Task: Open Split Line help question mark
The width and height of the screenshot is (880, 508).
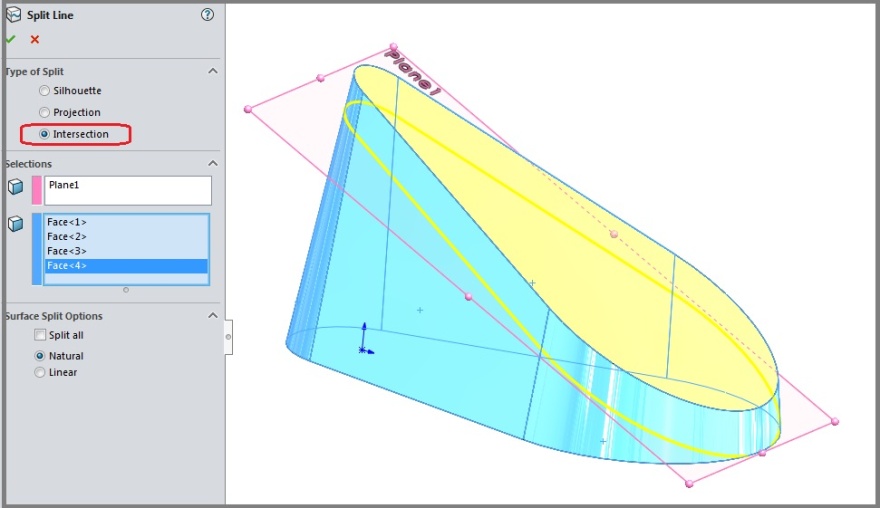Action: (207, 15)
